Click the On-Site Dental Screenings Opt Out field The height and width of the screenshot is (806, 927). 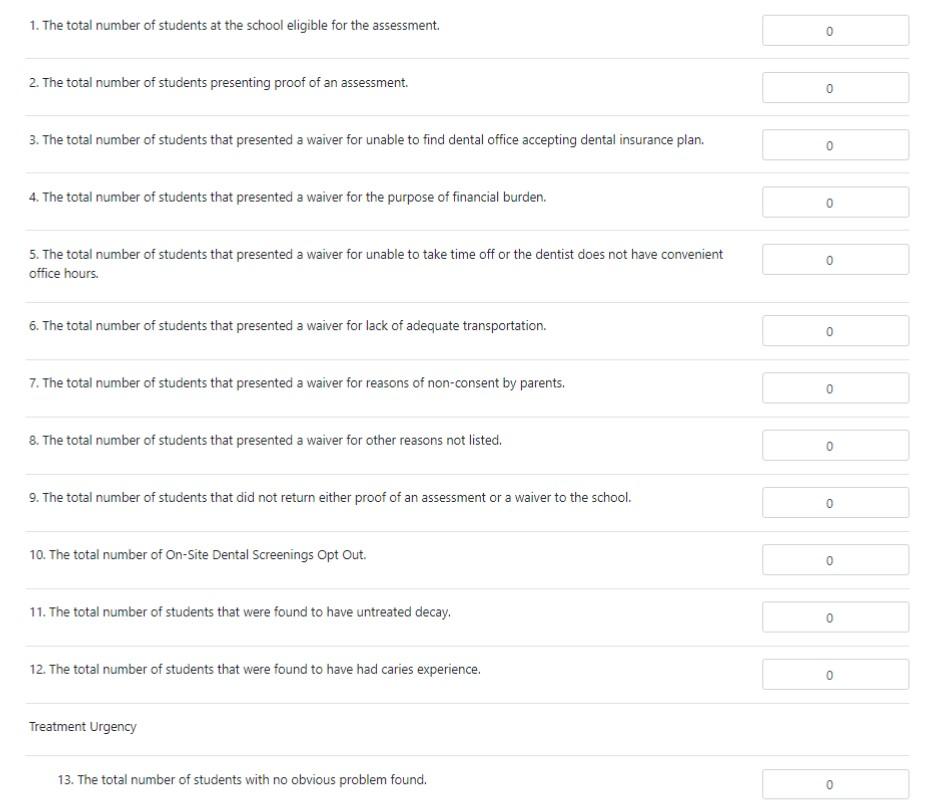pyautogui.click(x=835, y=560)
